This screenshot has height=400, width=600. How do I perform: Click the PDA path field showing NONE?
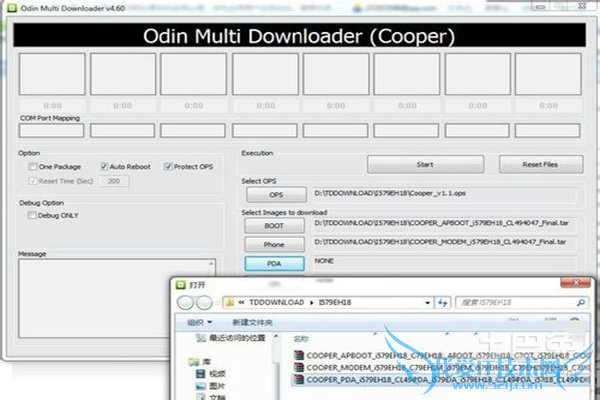[444, 263]
